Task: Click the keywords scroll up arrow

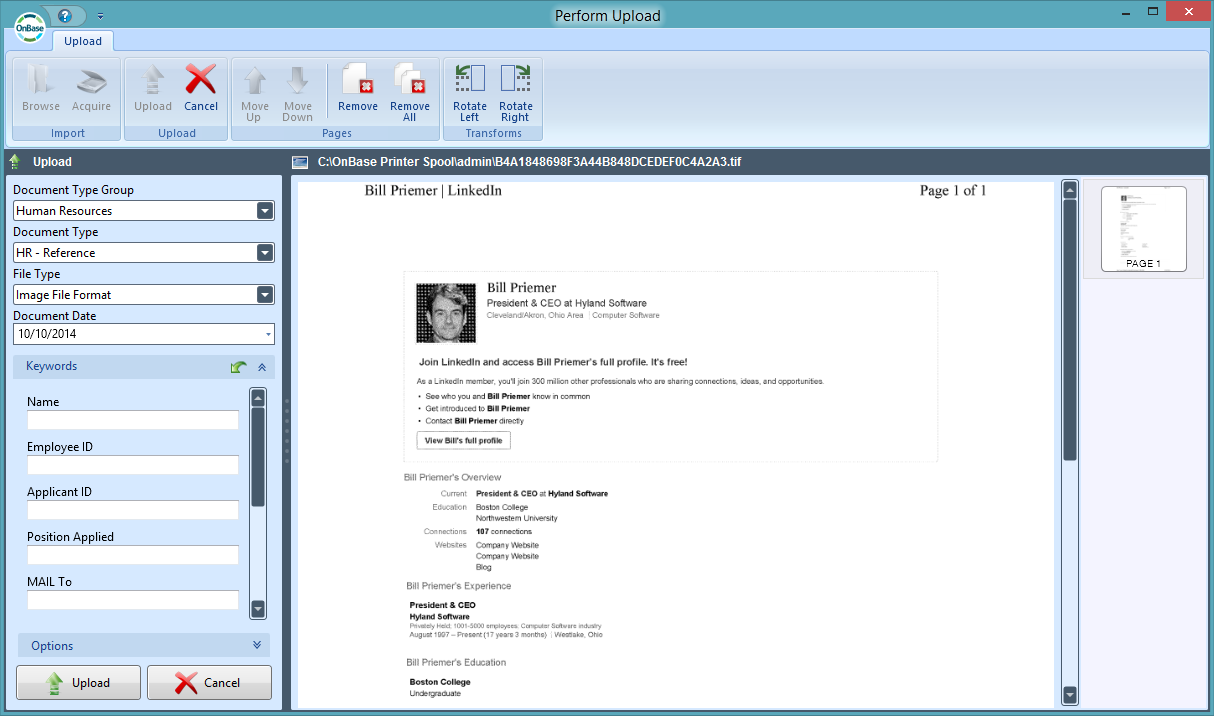Action: pyautogui.click(x=258, y=397)
